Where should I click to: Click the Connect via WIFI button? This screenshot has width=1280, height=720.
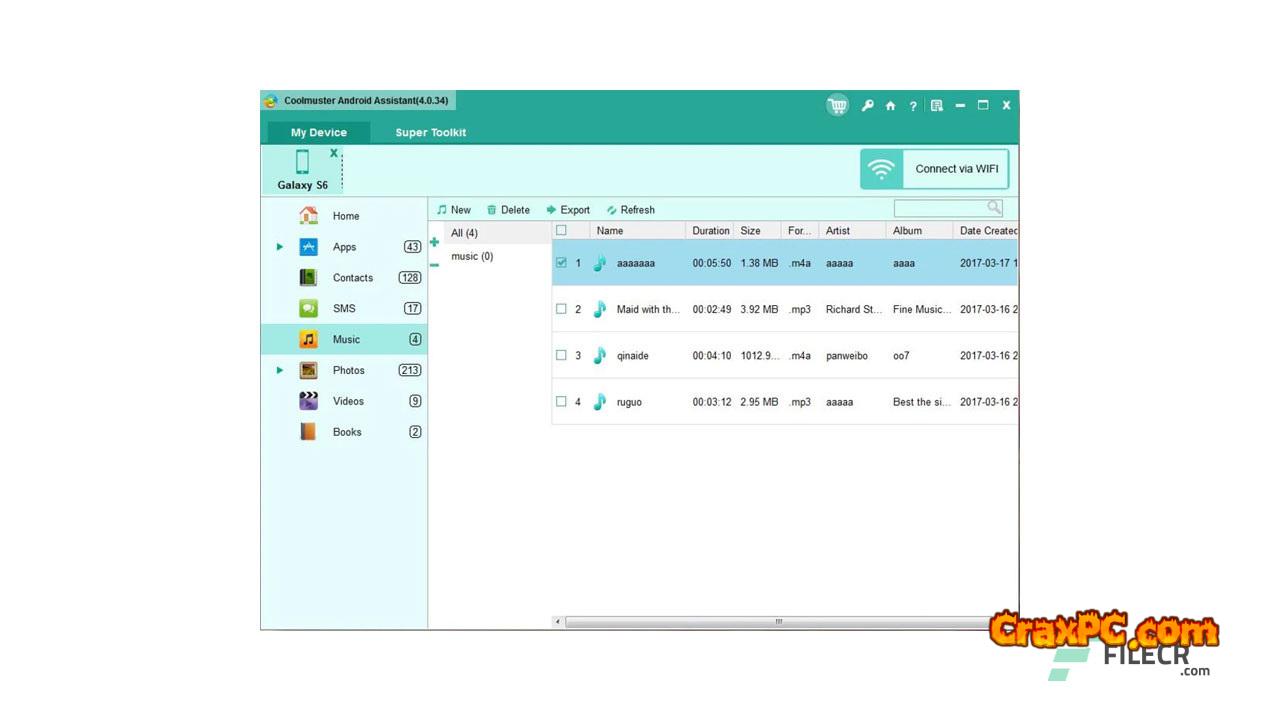934,169
